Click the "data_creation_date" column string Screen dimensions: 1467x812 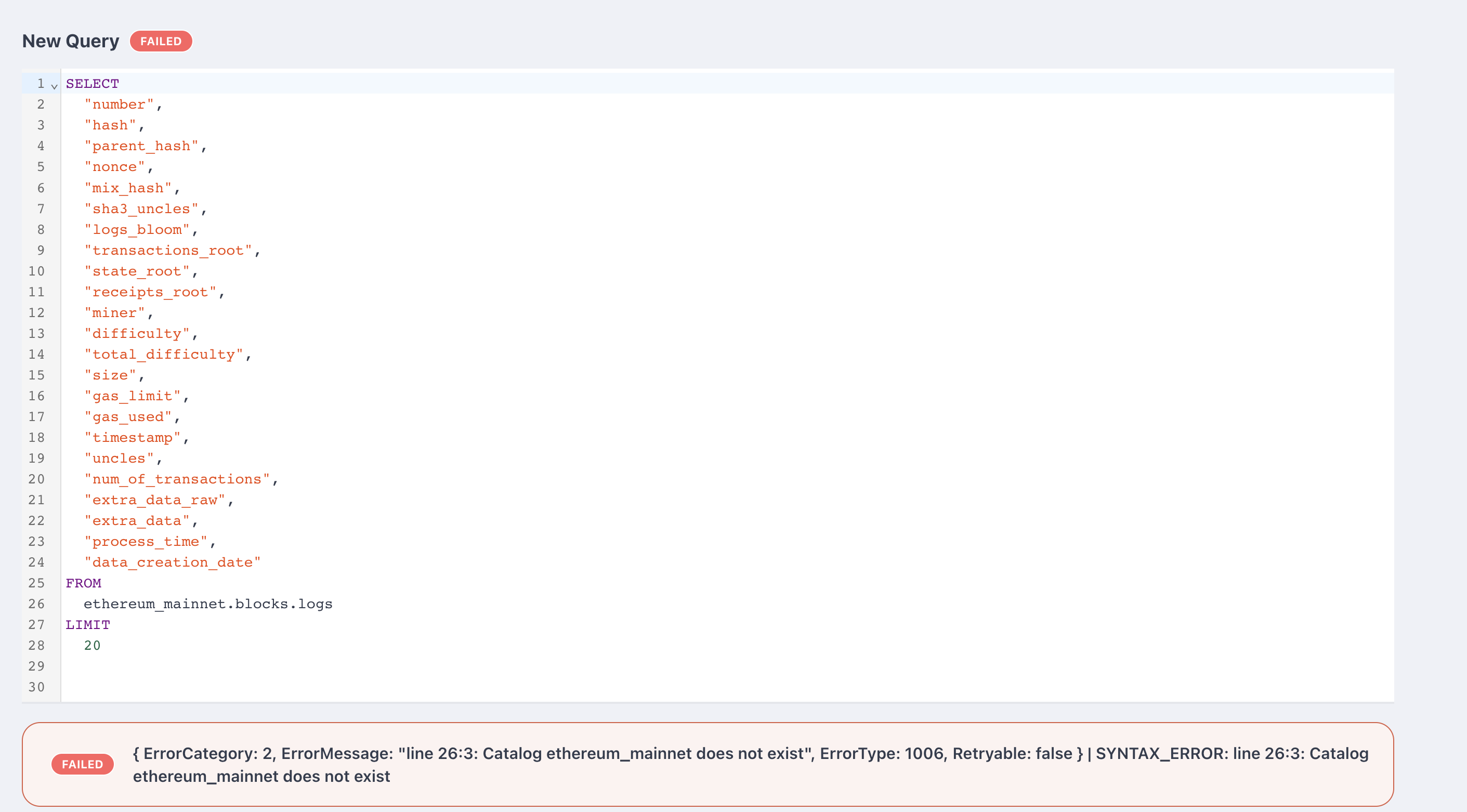[x=172, y=562]
